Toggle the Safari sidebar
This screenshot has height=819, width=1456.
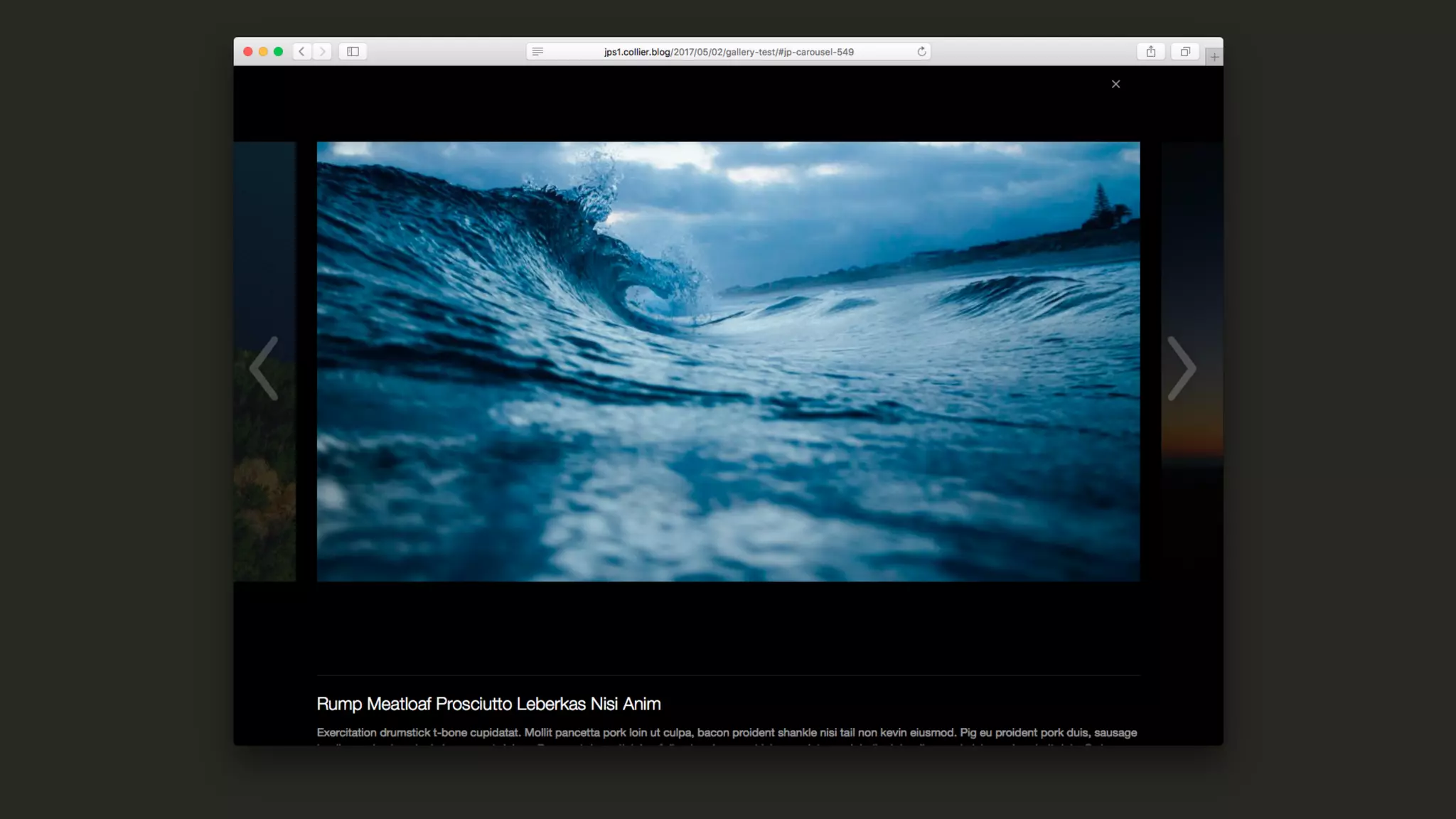(353, 51)
